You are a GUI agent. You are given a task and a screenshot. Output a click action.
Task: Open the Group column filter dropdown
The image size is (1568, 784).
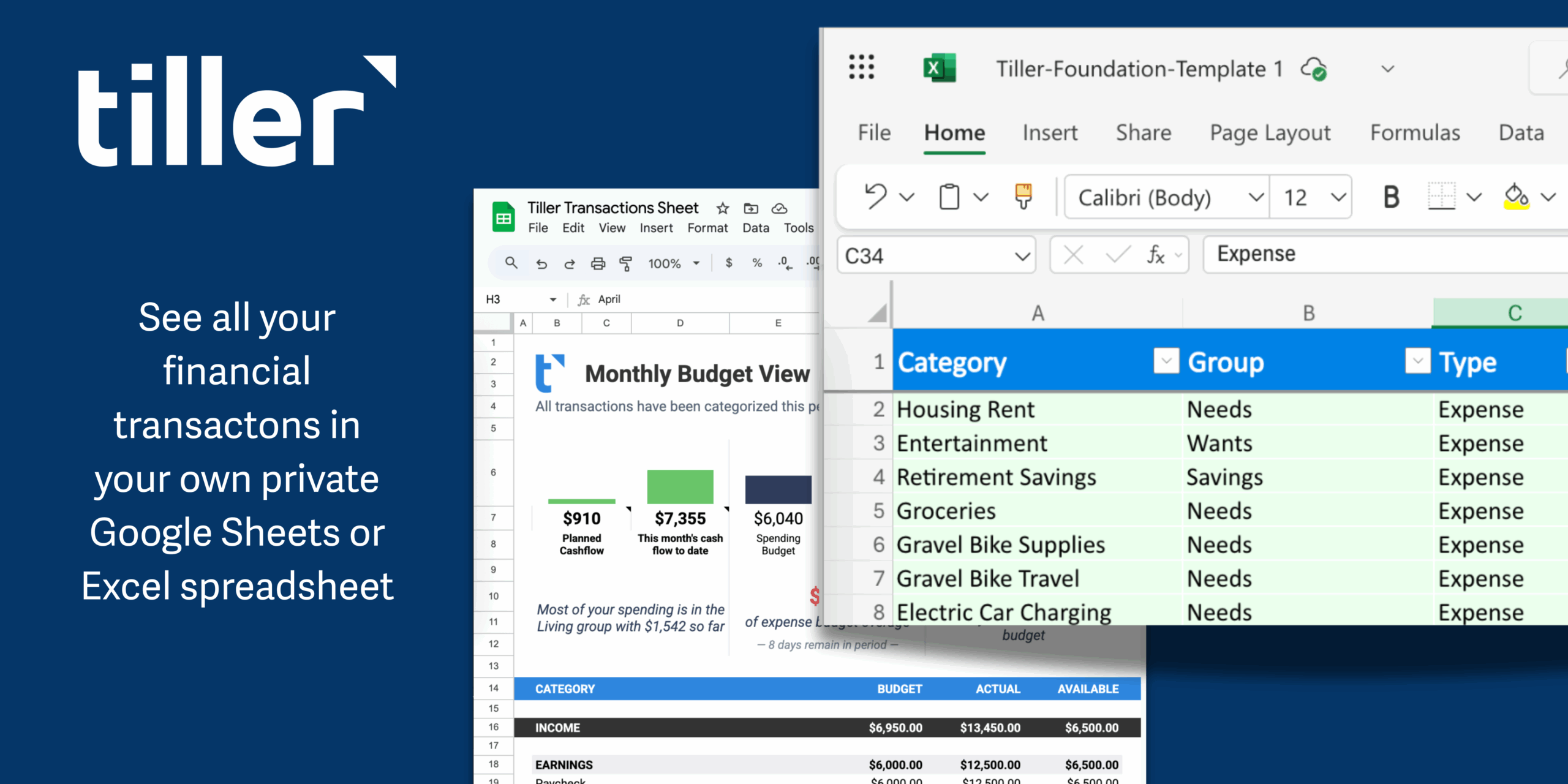click(x=1418, y=361)
